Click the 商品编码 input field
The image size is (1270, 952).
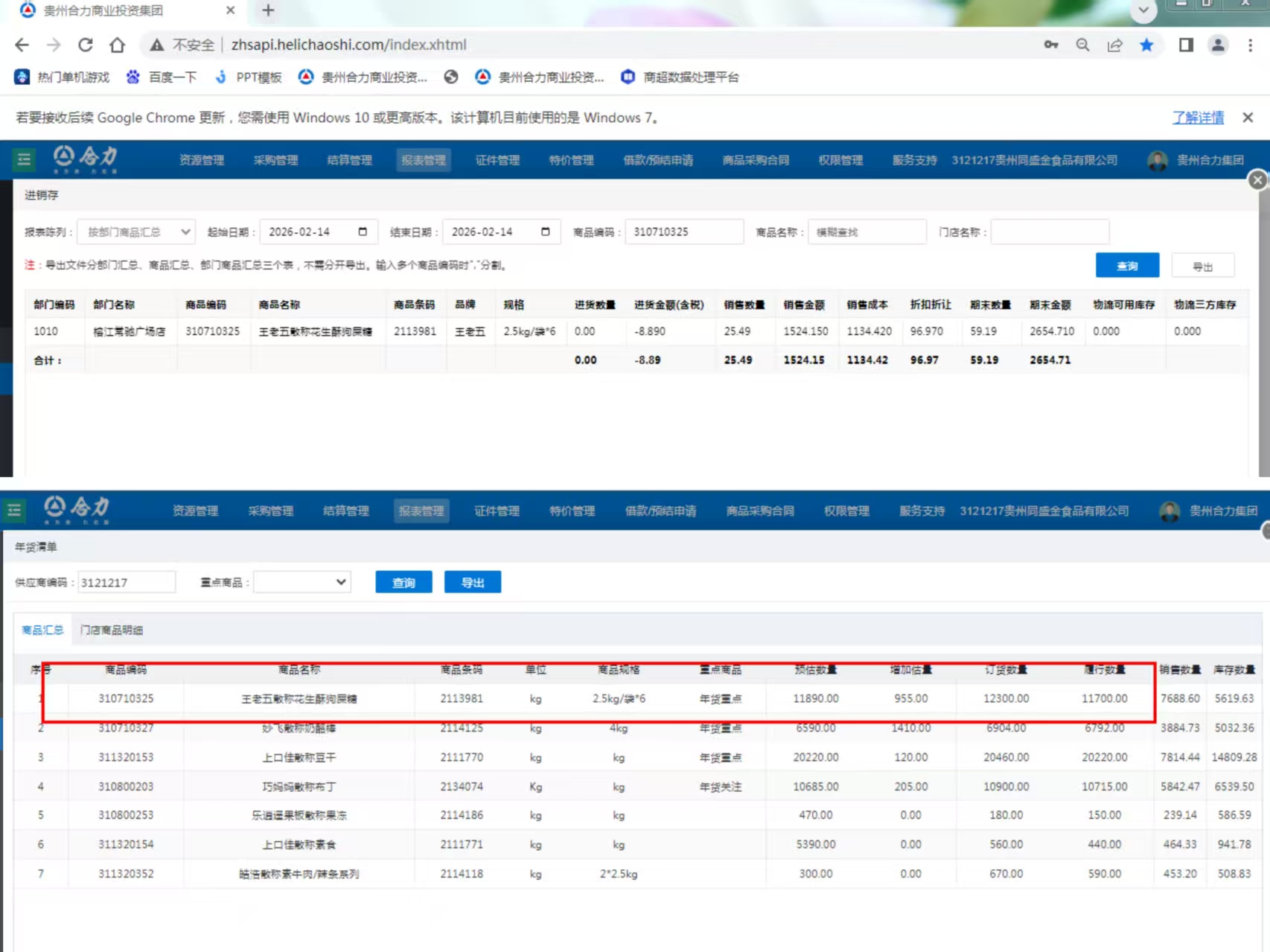[x=683, y=232]
